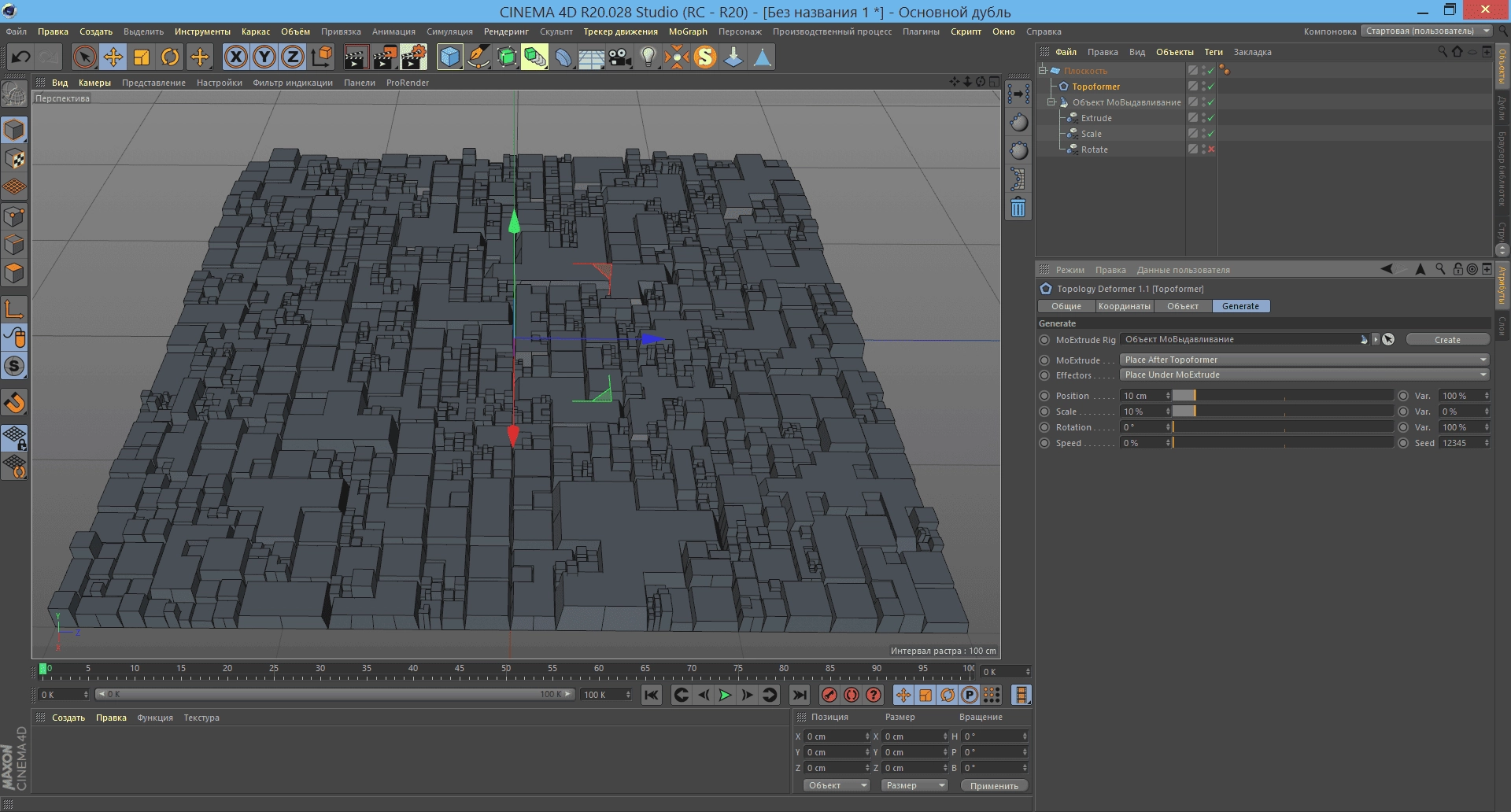Viewport: 1511px width, 812px height.
Task: Switch to Make Editable mode
Action: [14, 94]
